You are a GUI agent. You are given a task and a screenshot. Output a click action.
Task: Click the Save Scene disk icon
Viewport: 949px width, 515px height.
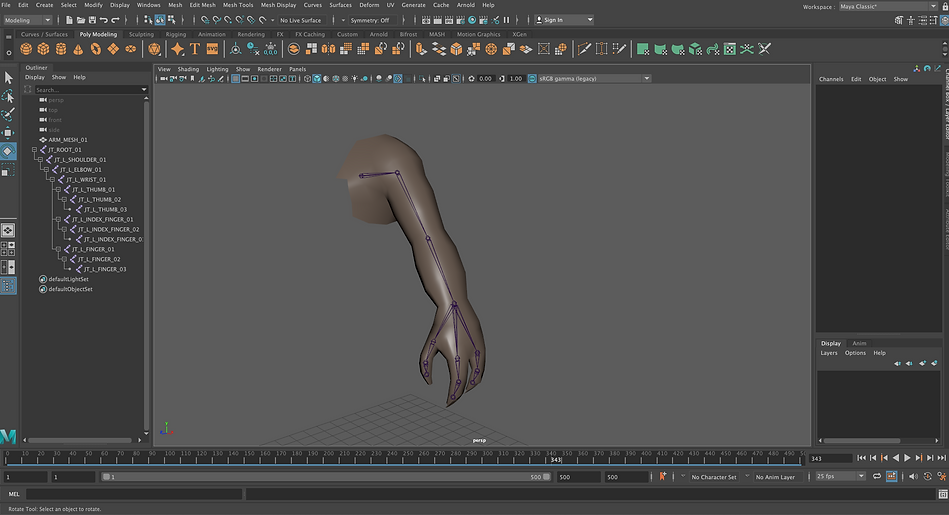click(92, 20)
